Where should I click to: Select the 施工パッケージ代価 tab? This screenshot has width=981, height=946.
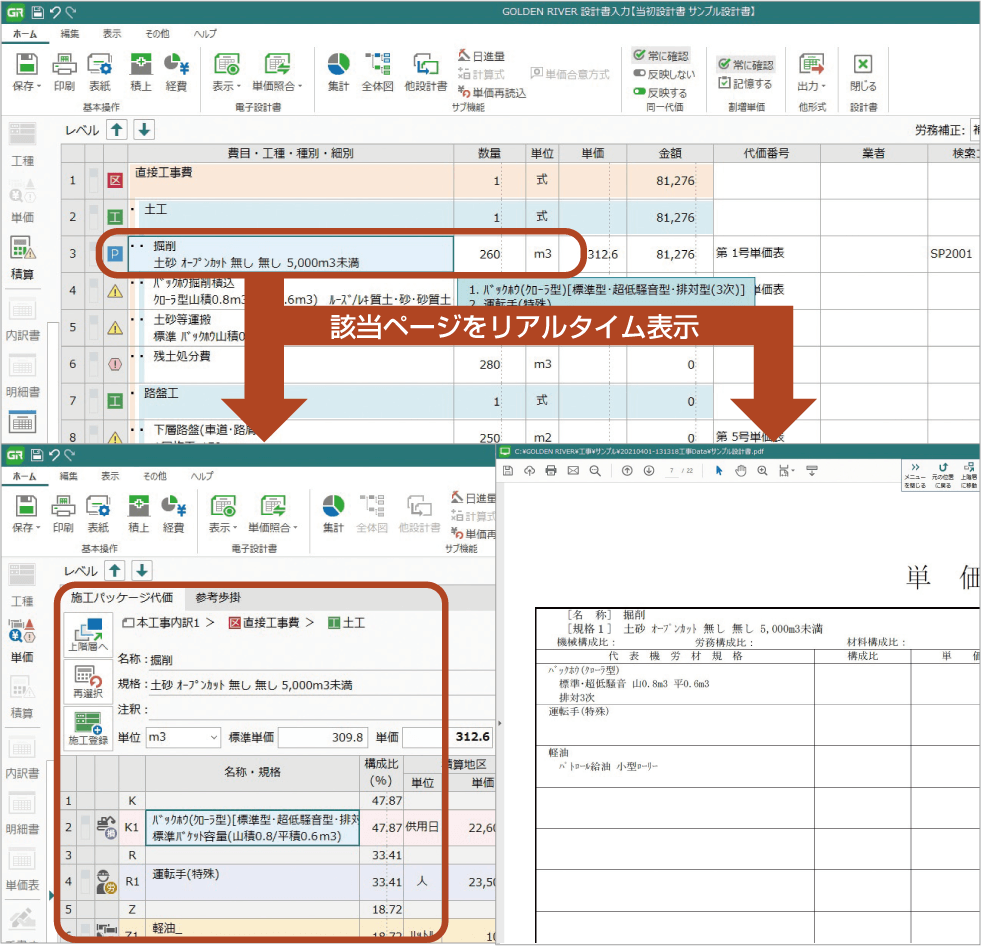pos(121,598)
